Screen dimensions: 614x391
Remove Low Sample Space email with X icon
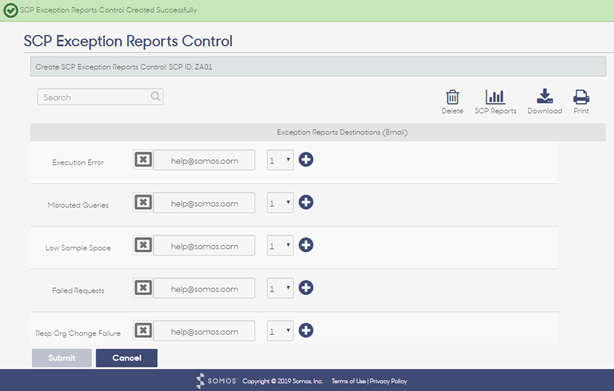pos(143,245)
